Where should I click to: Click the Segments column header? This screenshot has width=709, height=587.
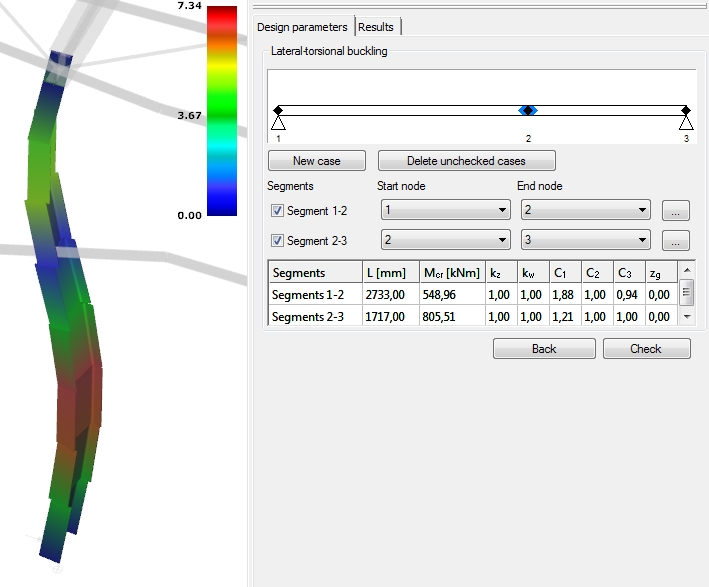tap(316, 273)
